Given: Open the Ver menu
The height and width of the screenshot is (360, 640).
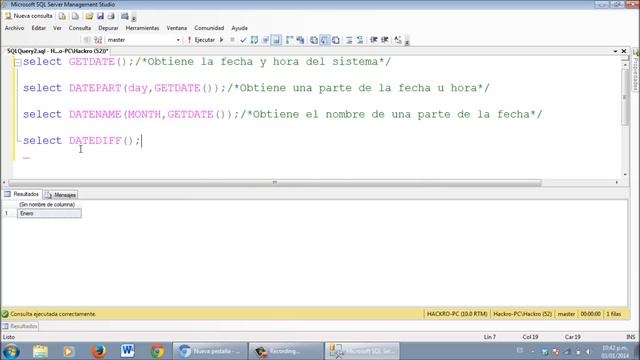Looking at the screenshot, I should pos(57,28).
